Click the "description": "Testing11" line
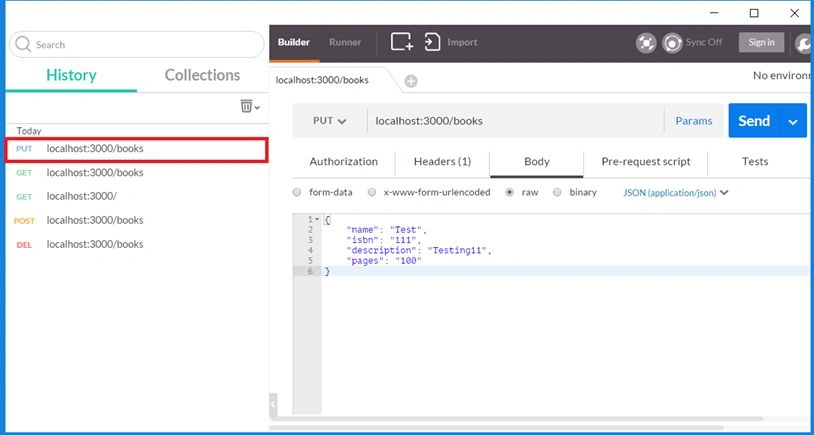The image size is (814, 435). (418, 251)
